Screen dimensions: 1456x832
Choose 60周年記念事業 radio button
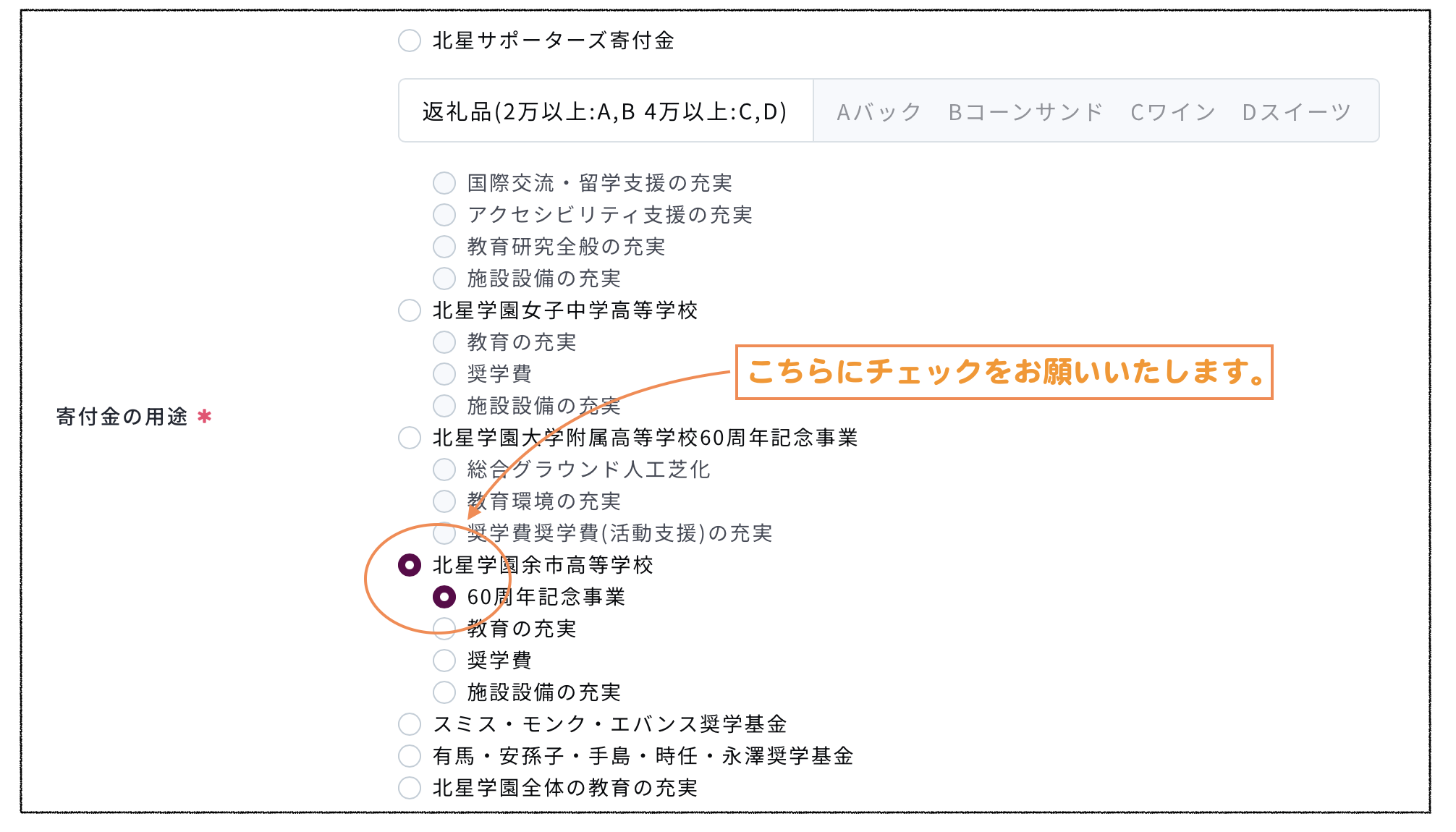click(x=444, y=597)
